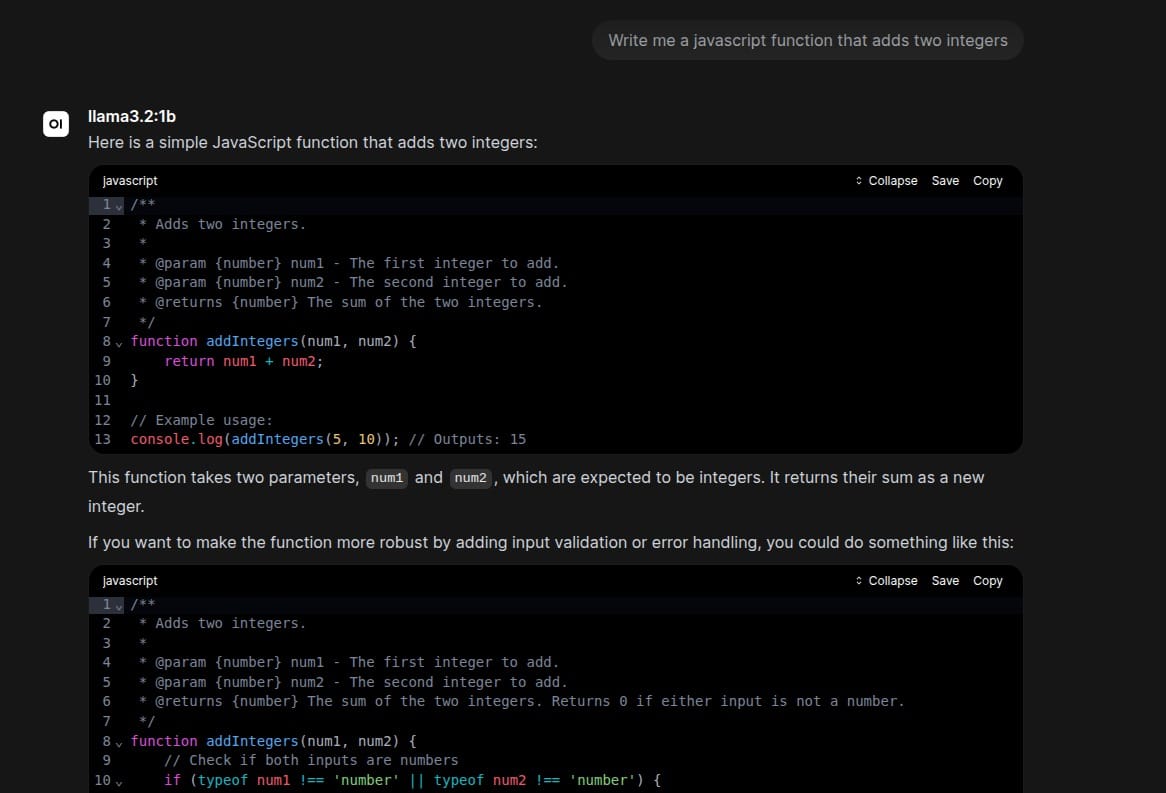The width and height of the screenshot is (1166, 793).
Task: Click the inline num2 code tag
Action: pos(471,478)
